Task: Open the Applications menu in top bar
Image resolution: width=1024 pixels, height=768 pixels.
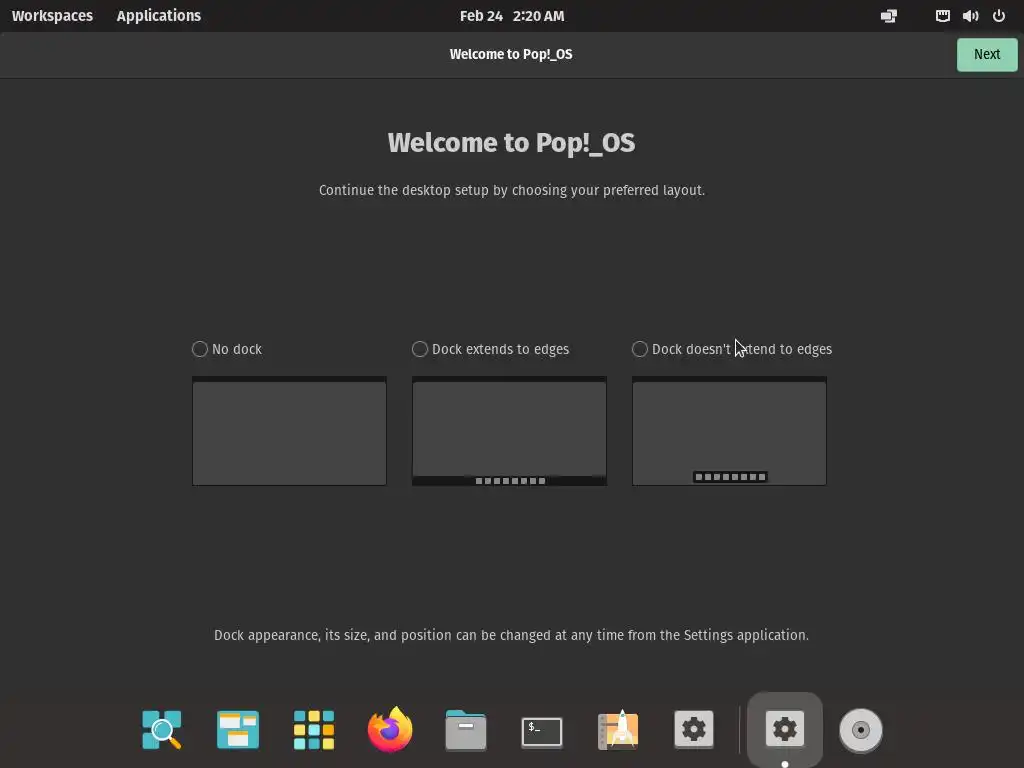Action: [x=159, y=16]
